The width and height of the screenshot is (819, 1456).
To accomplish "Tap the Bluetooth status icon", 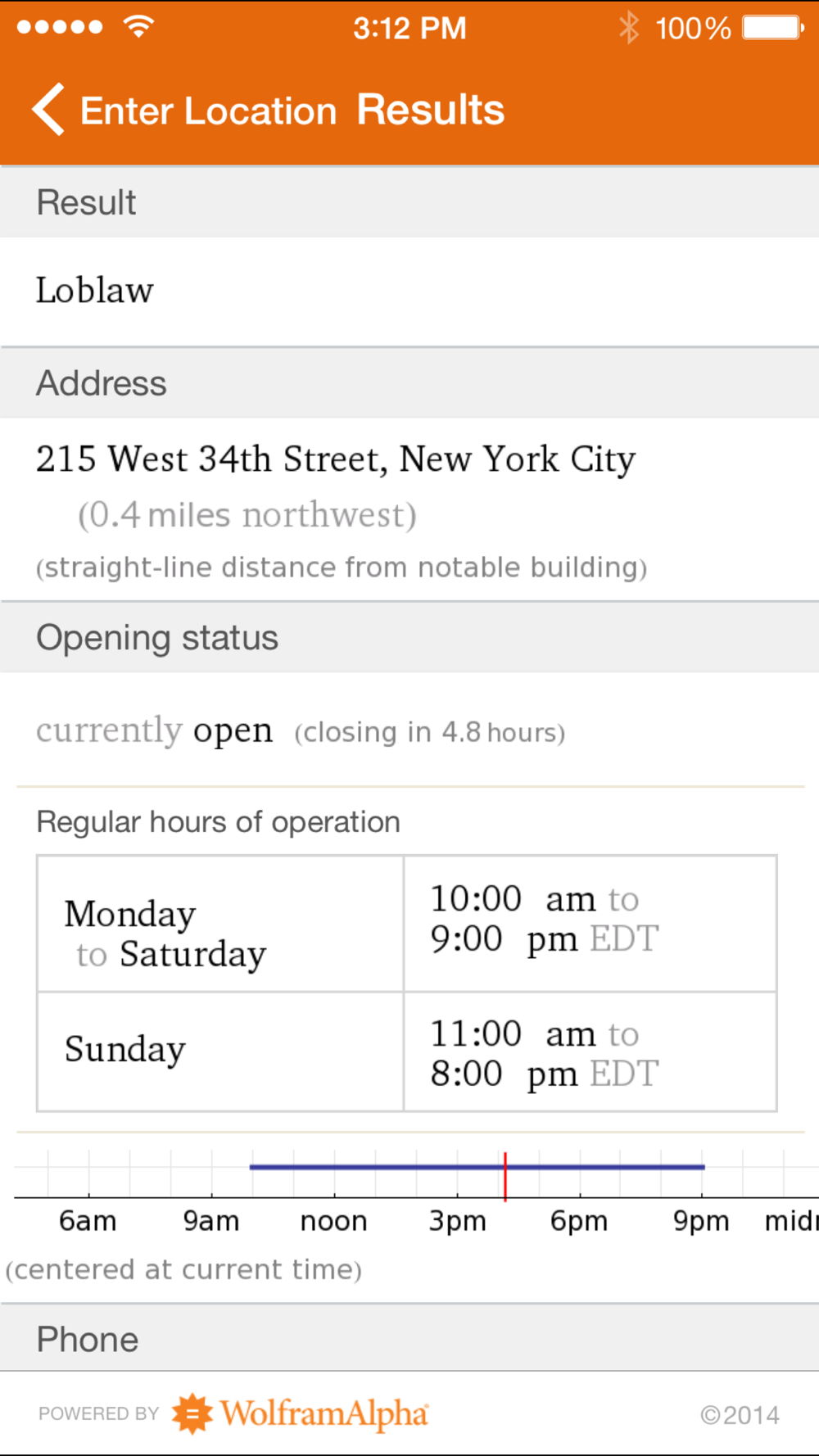I will tap(628, 28).
